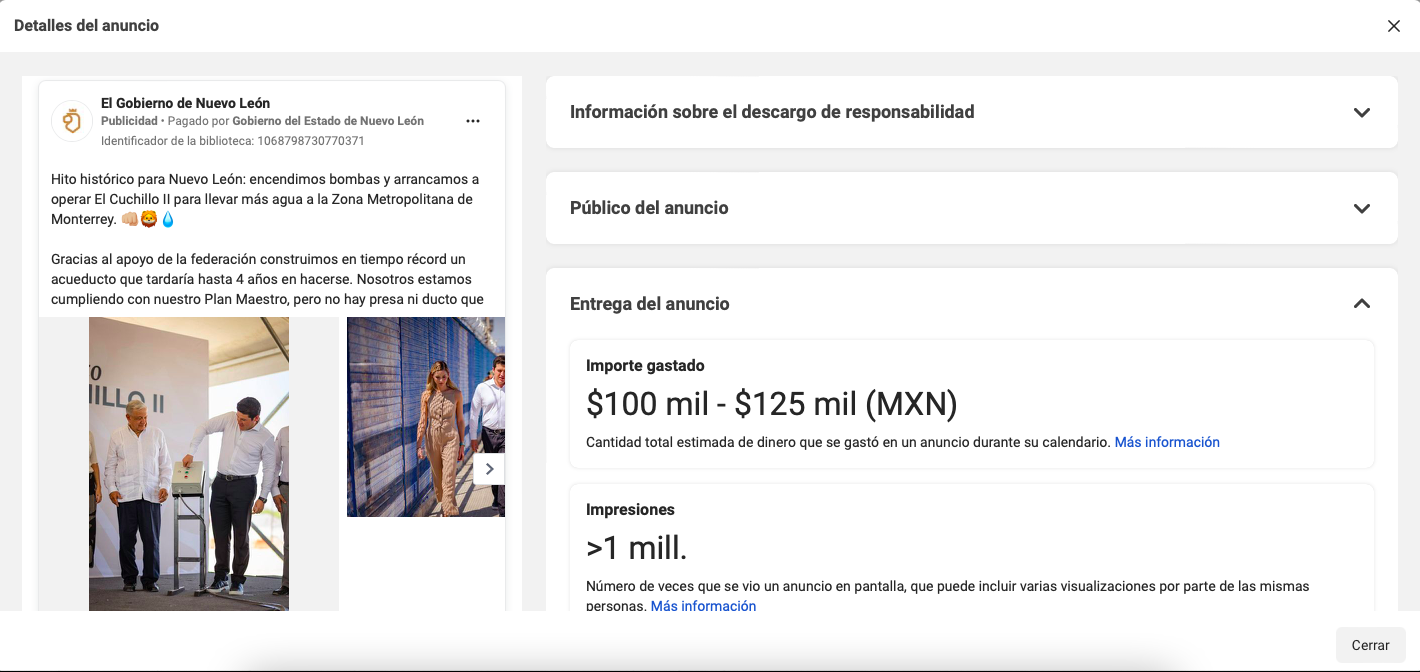Open El Gobierno de Nuevo León page name

[x=185, y=103]
